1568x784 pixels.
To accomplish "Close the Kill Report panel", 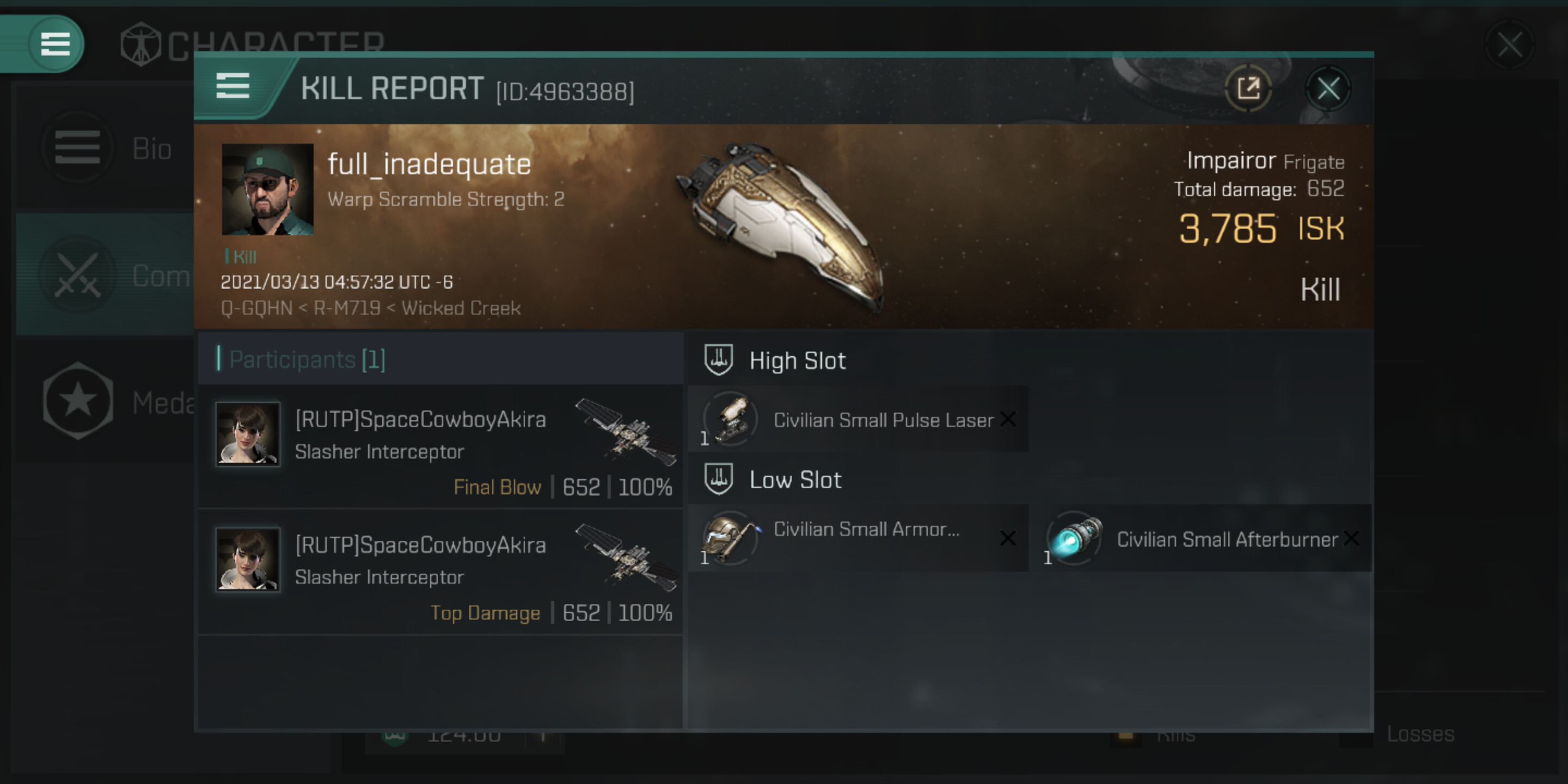I will click(x=1328, y=89).
